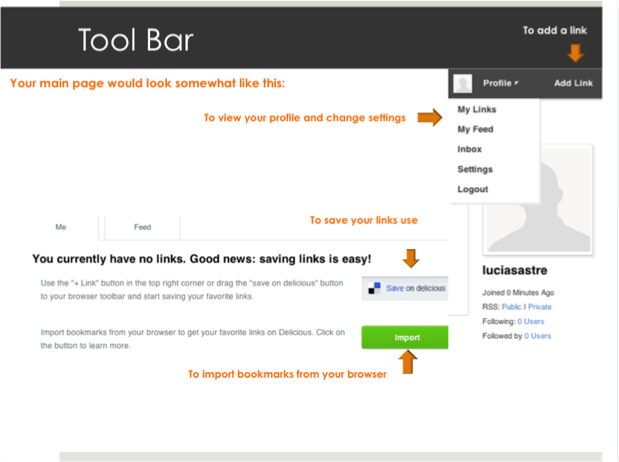Open the Public RSS link
This screenshot has height=462, width=619.
511,307
